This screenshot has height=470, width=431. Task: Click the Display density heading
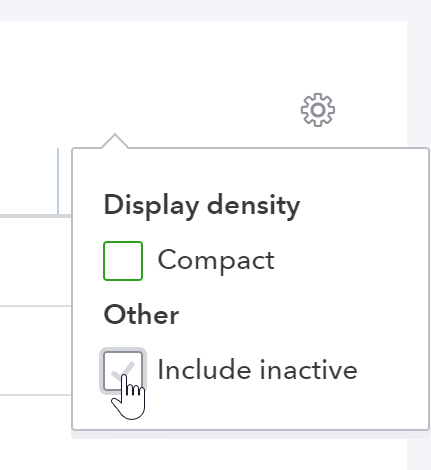tap(202, 206)
